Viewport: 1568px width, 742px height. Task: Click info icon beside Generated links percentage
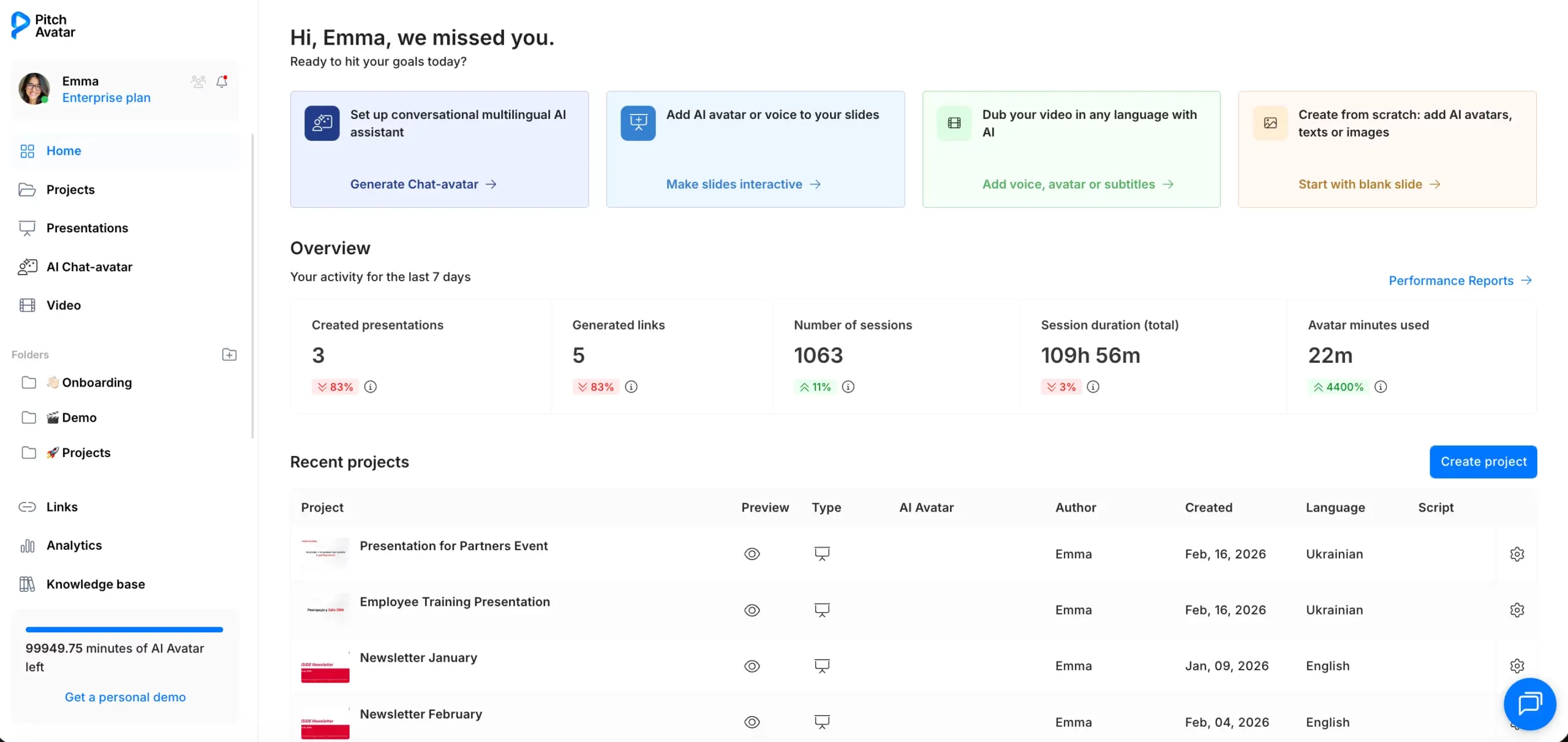click(x=631, y=387)
